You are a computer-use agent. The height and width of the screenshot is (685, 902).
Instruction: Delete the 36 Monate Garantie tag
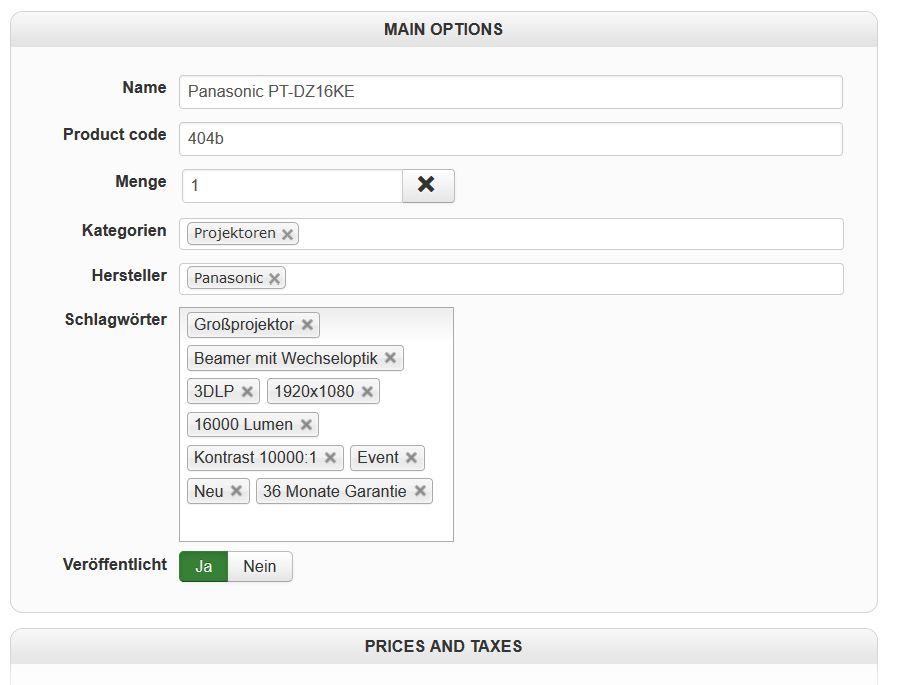pyautogui.click(x=420, y=491)
